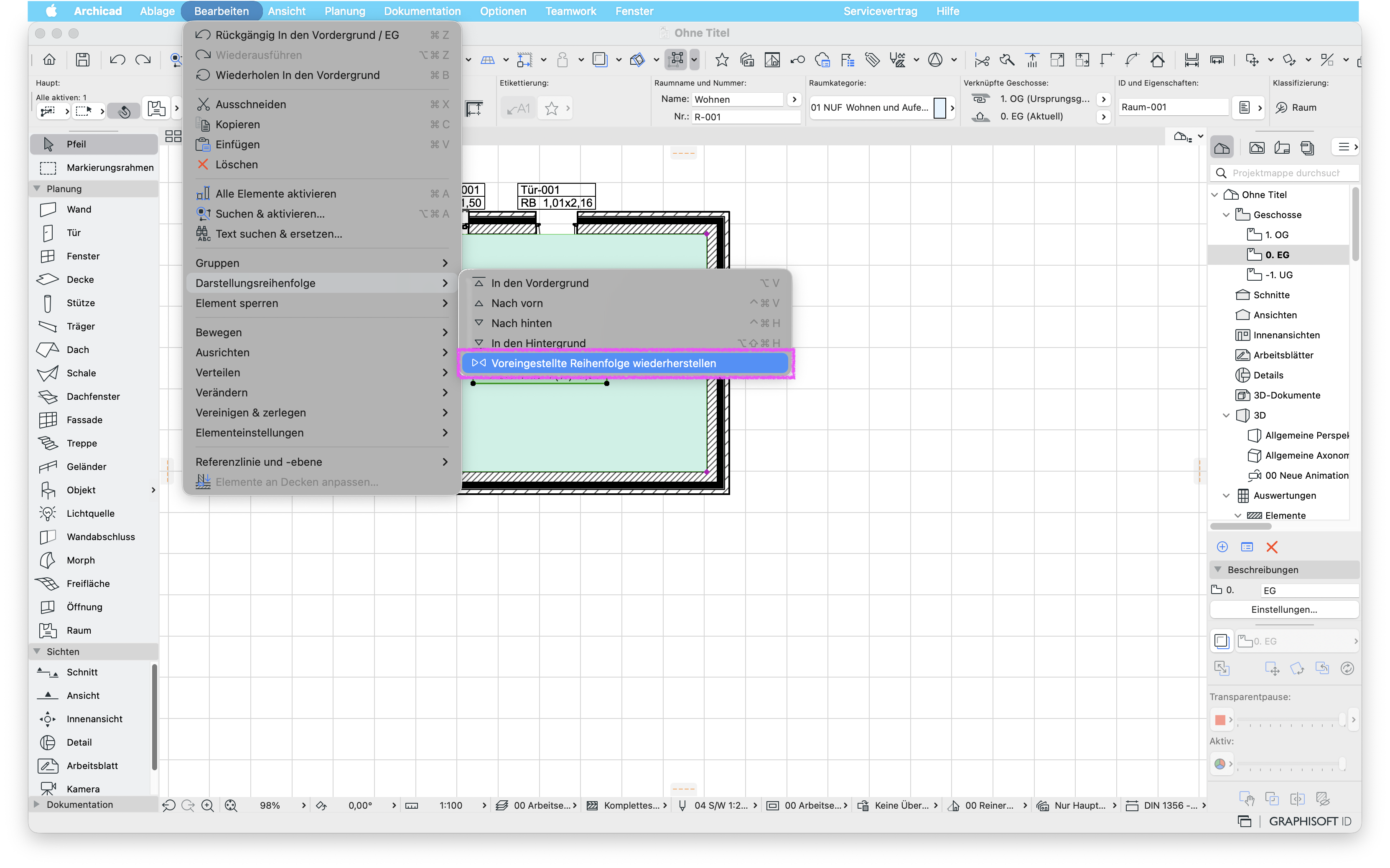Open the Bearbeiten menu
The width and height of the screenshot is (1390, 868).
pos(222,11)
